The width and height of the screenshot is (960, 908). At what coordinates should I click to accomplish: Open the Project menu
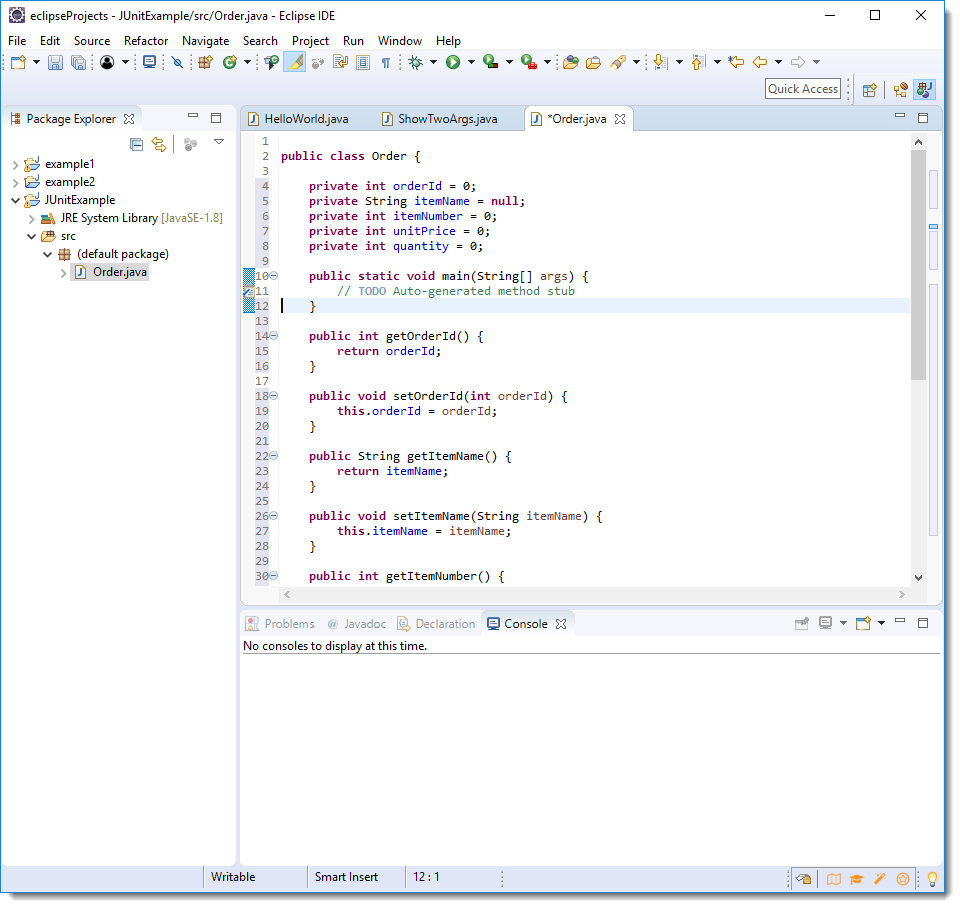(x=310, y=40)
